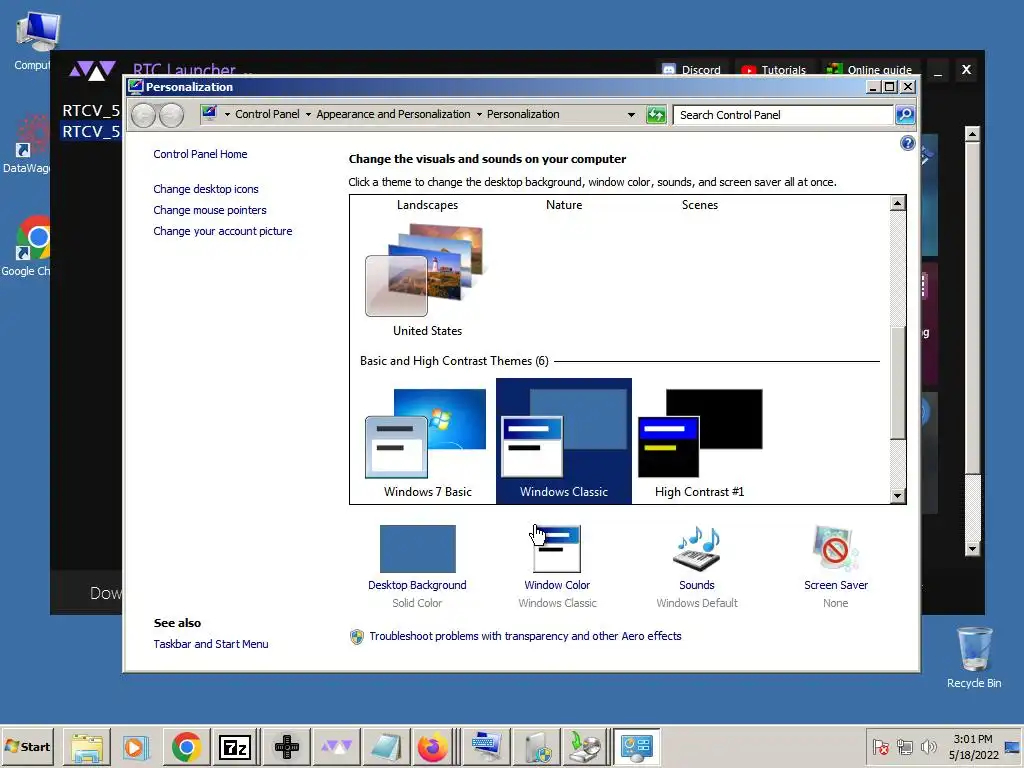Open Change mouse pointers link
This screenshot has height=768, width=1024.
click(x=210, y=210)
